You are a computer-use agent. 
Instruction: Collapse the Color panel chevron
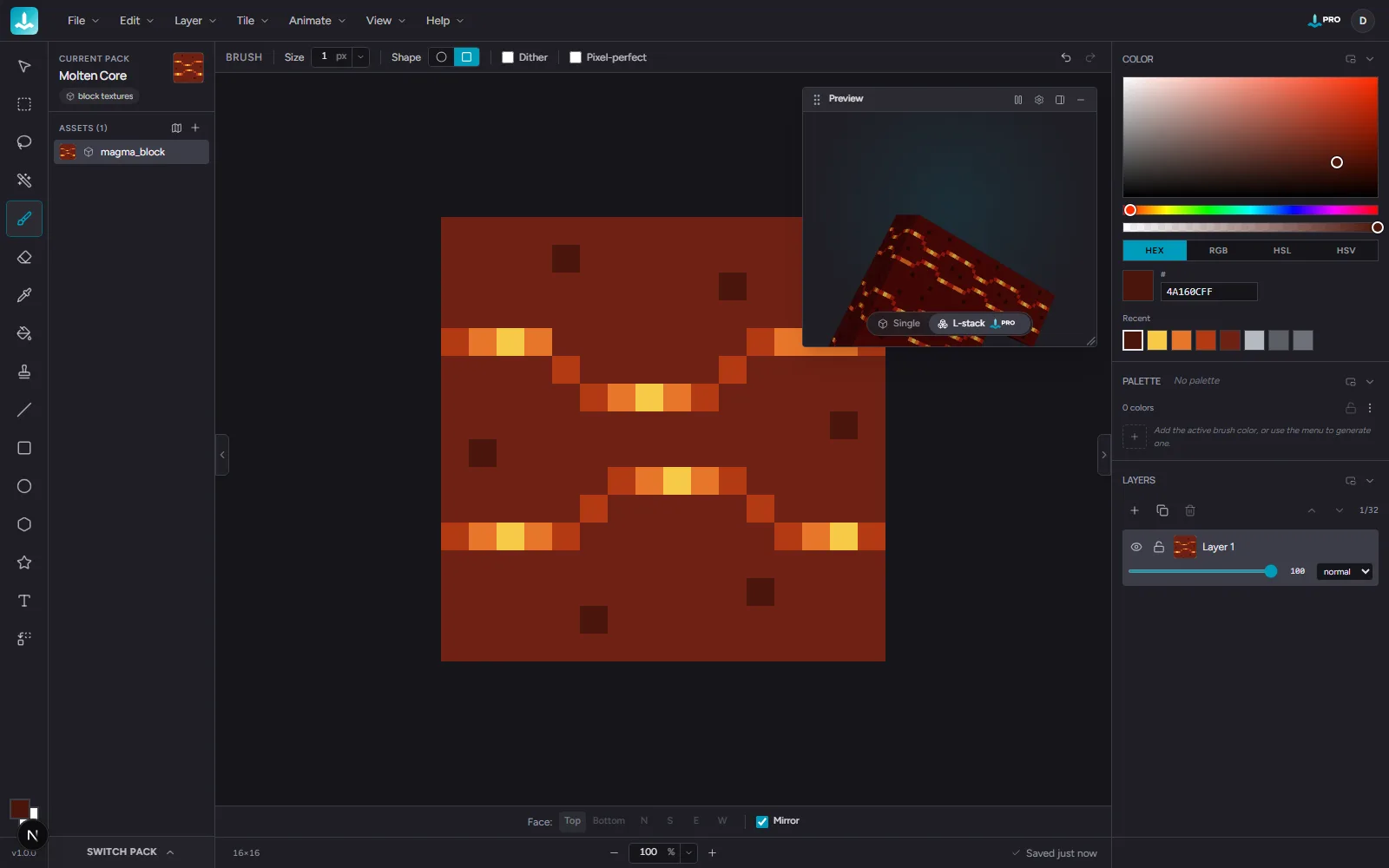click(x=1370, y=59)
